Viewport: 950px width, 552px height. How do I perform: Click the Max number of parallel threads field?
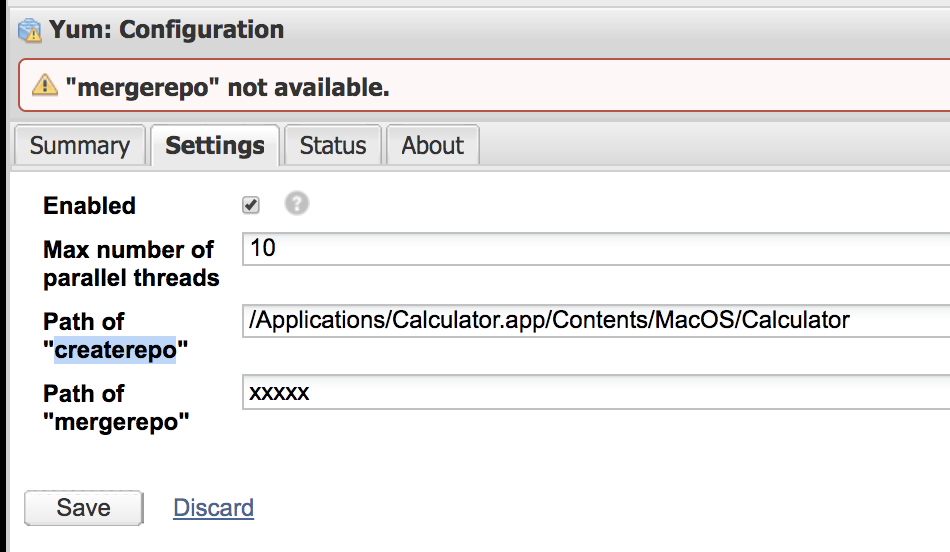595,249
